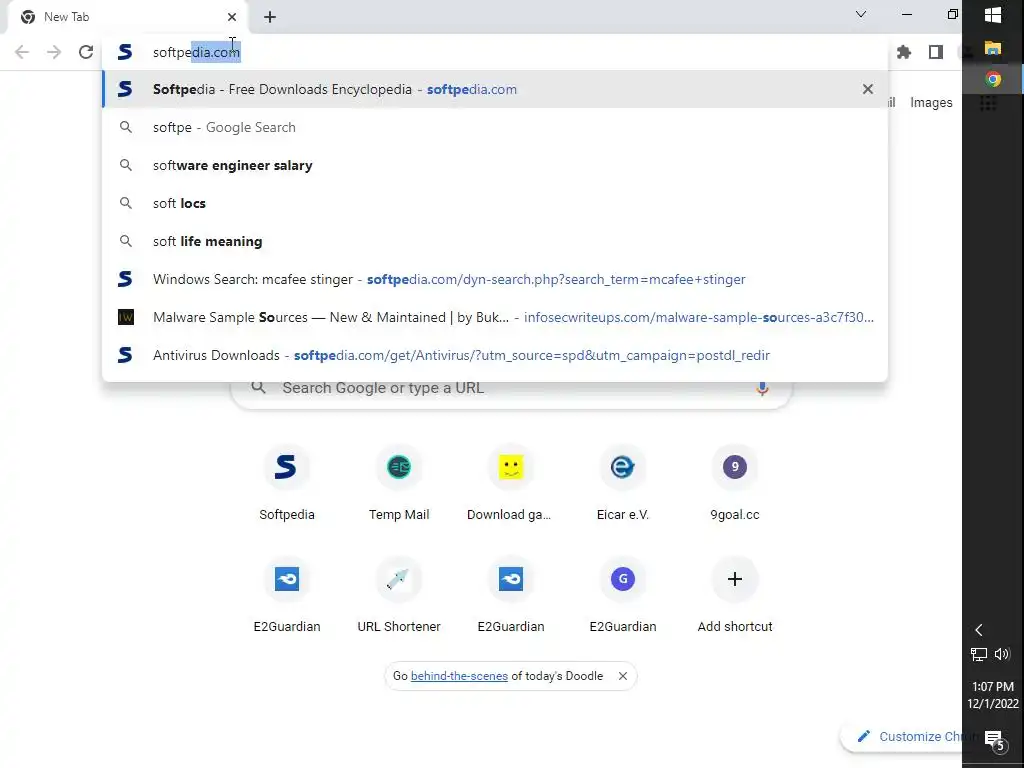This screenshot has width=1024, height=768.
Task: Open the Download ga... shortcut tile
Action: 511,483
